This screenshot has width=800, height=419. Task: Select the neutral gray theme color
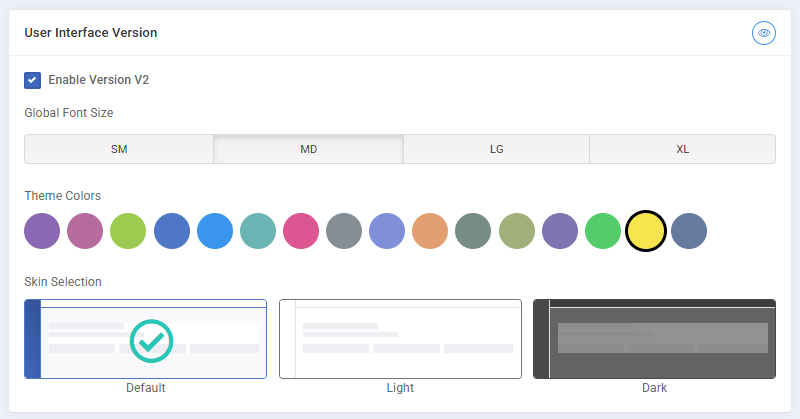coord(344,231)
